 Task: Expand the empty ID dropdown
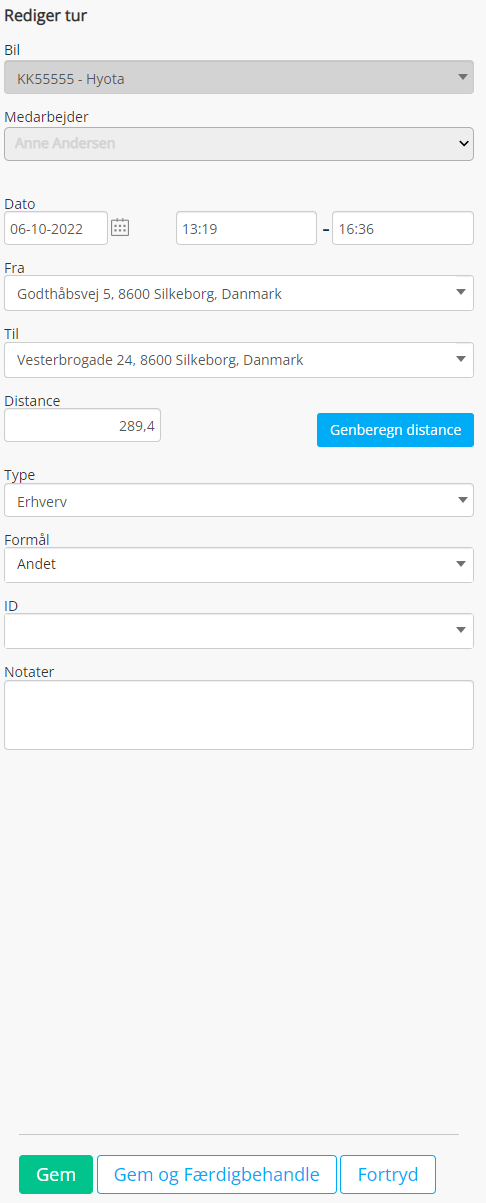pyautogui.click(x=239, y=631)
